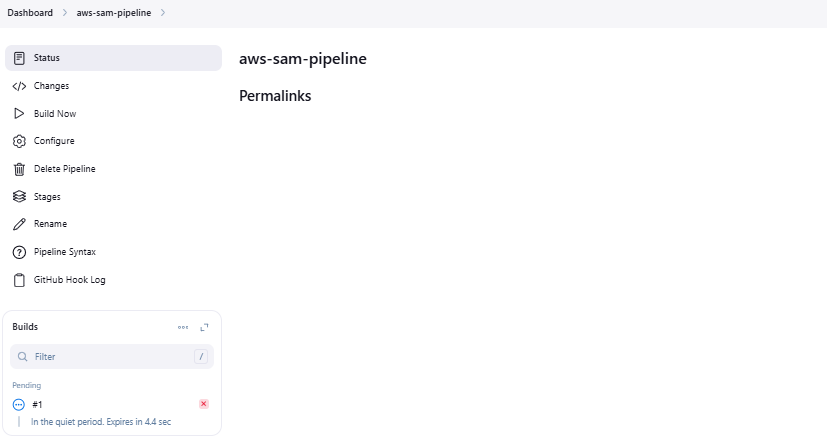Viewport: 827px width, 441px height.
Task: Click the builds Filter search field
Action: pos(112,357)
